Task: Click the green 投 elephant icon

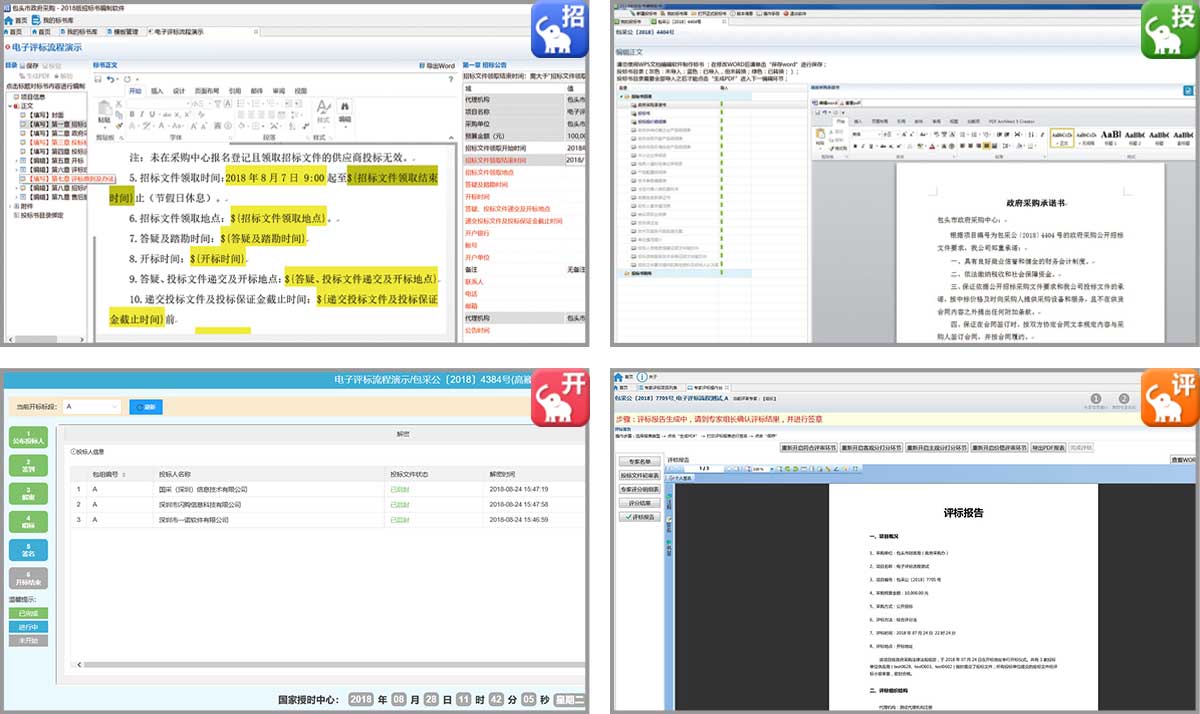Action: (x=1170, y=28)
